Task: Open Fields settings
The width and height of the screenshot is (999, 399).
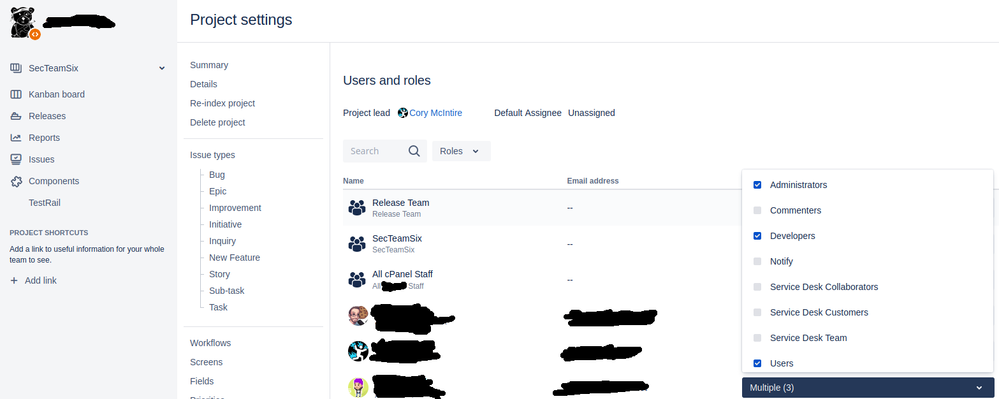Action: point(202,381)
